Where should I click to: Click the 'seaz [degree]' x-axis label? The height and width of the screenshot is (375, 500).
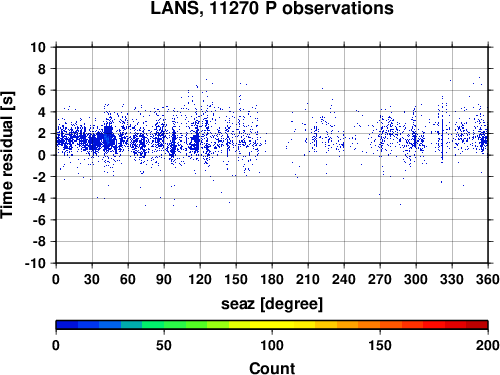coord(272,304)
